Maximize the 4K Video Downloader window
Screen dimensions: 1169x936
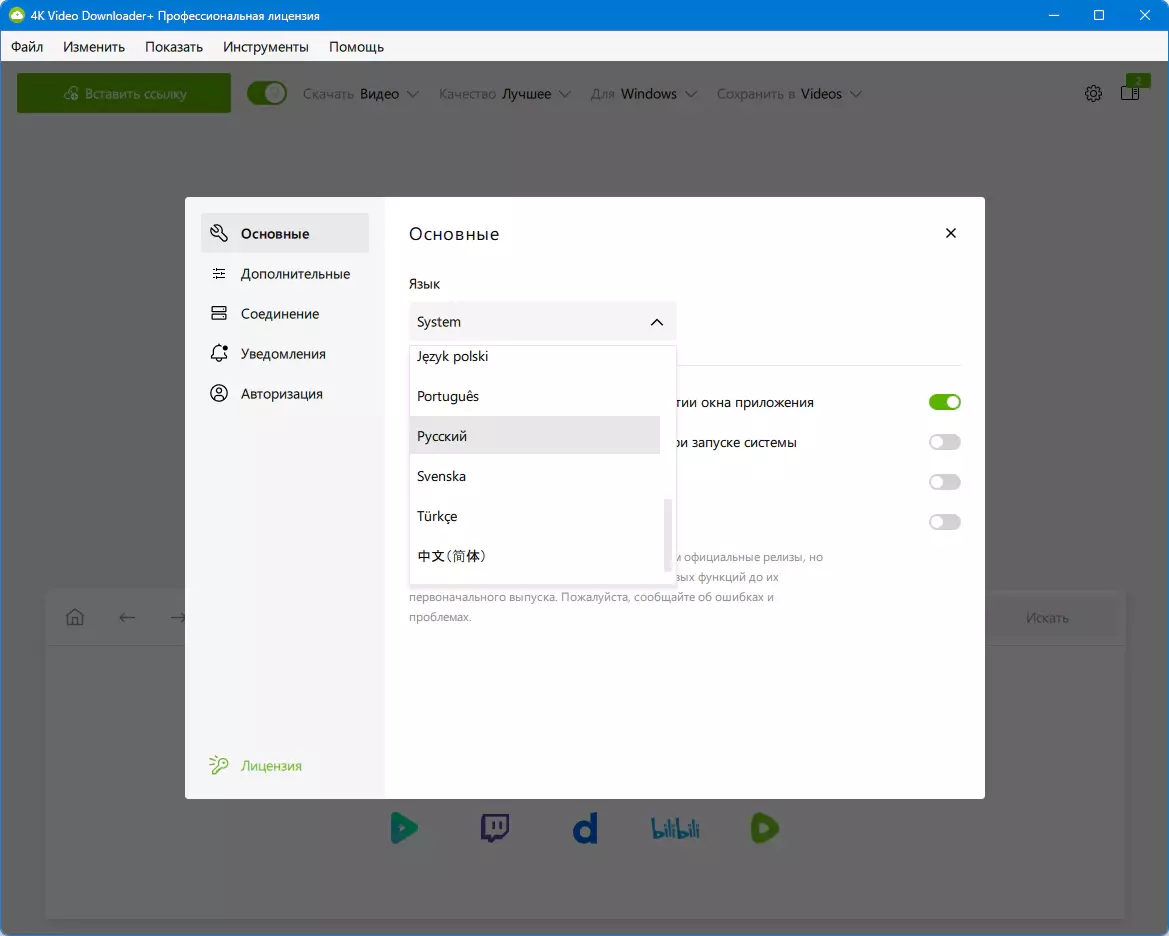(x=1099, y=15)
